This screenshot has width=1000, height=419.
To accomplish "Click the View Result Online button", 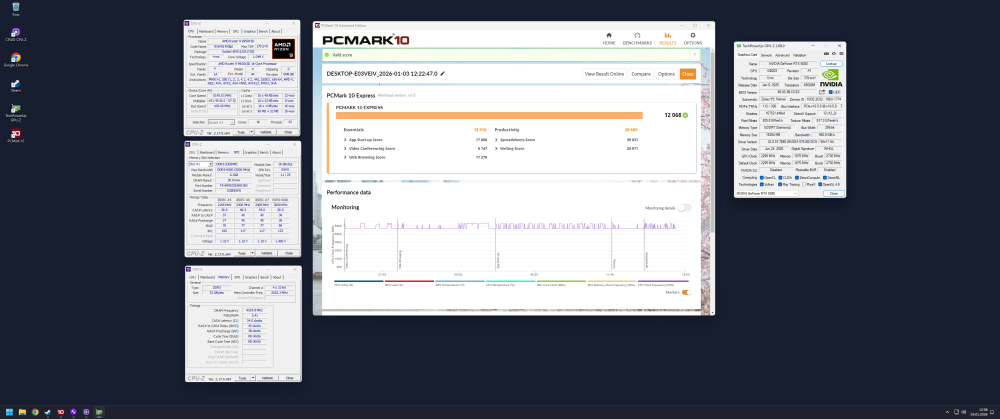I will pos(604,74).
